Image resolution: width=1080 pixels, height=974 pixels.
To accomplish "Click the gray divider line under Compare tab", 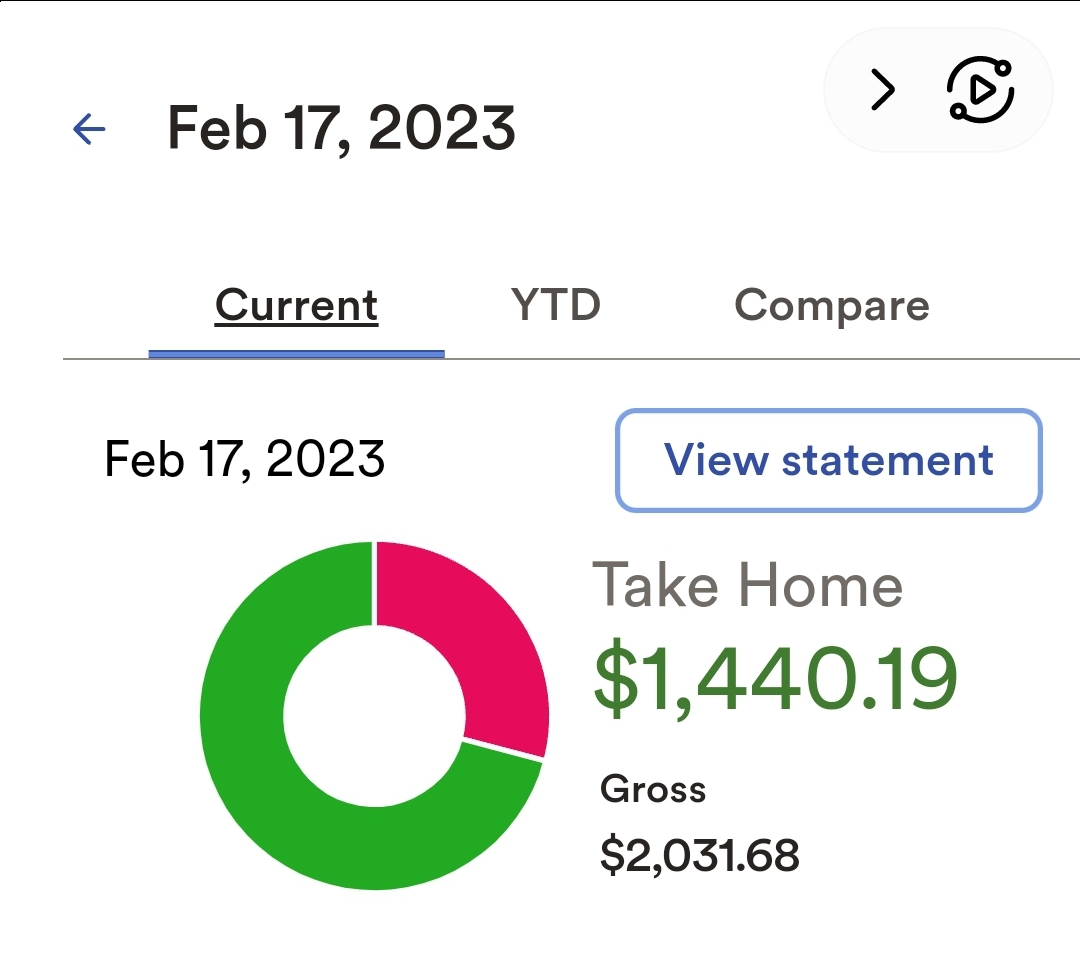I will 832,358.
